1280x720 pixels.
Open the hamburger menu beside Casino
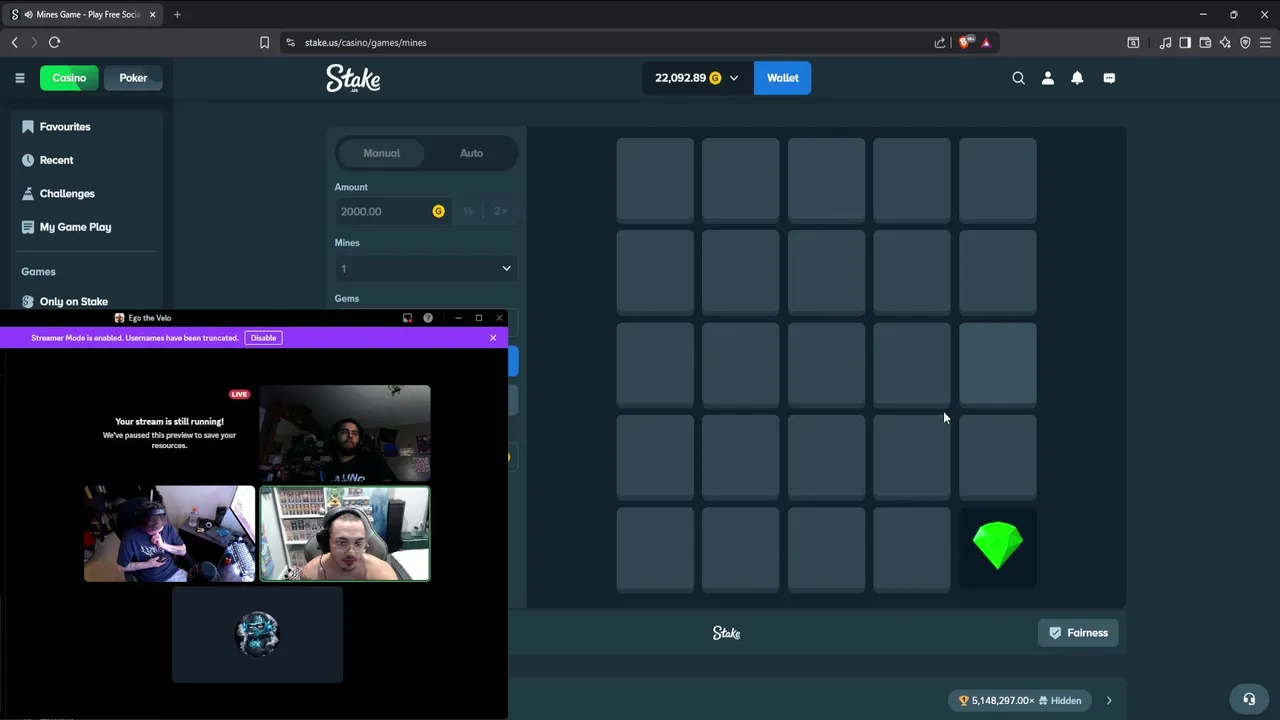click(x=19, y=78)
